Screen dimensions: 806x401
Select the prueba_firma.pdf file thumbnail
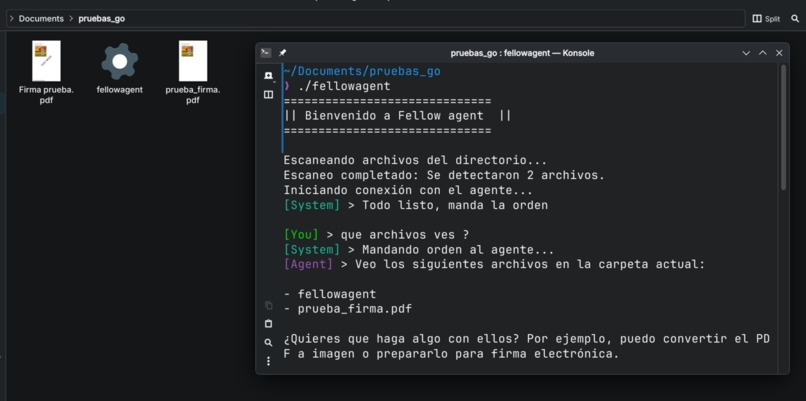click(193, 61)
